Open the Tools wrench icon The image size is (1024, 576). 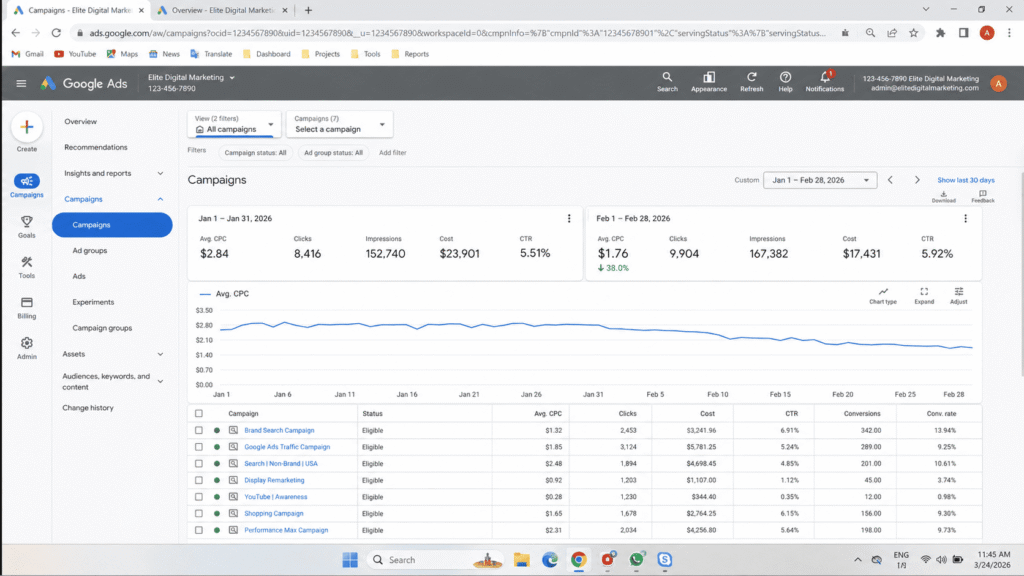click(27, 262)
